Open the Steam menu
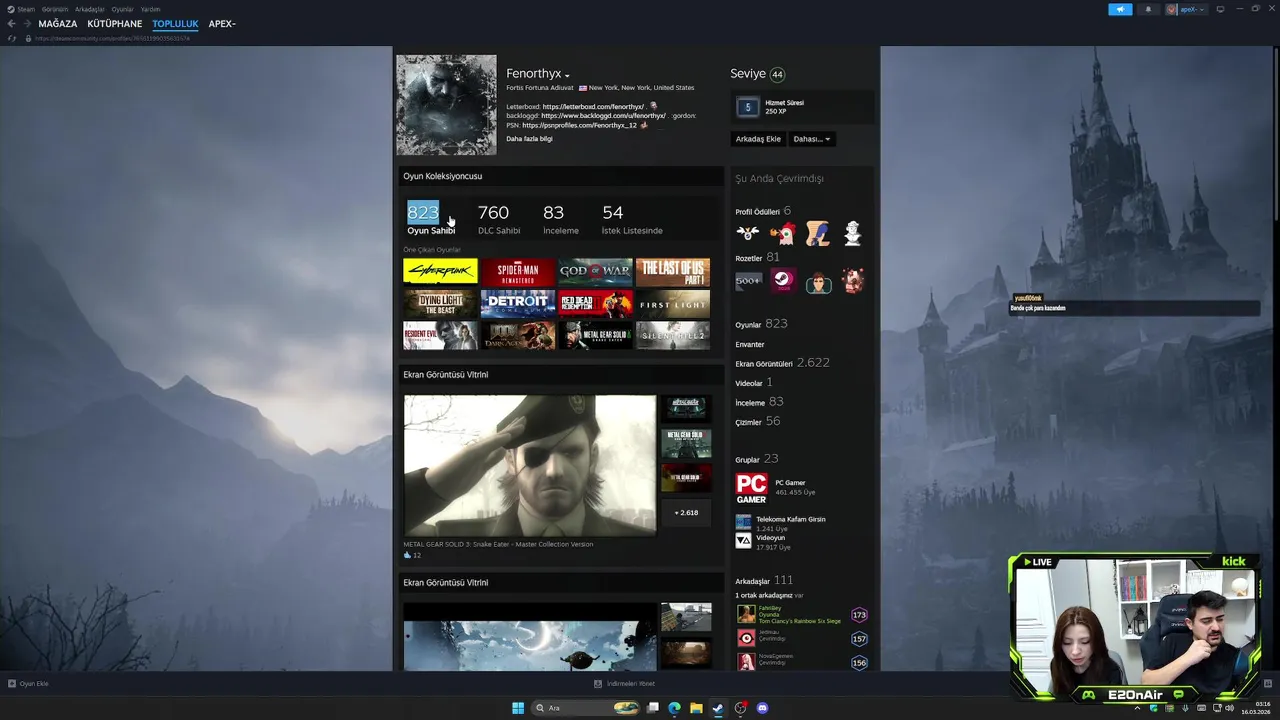1280x720 pixels. 22,9
